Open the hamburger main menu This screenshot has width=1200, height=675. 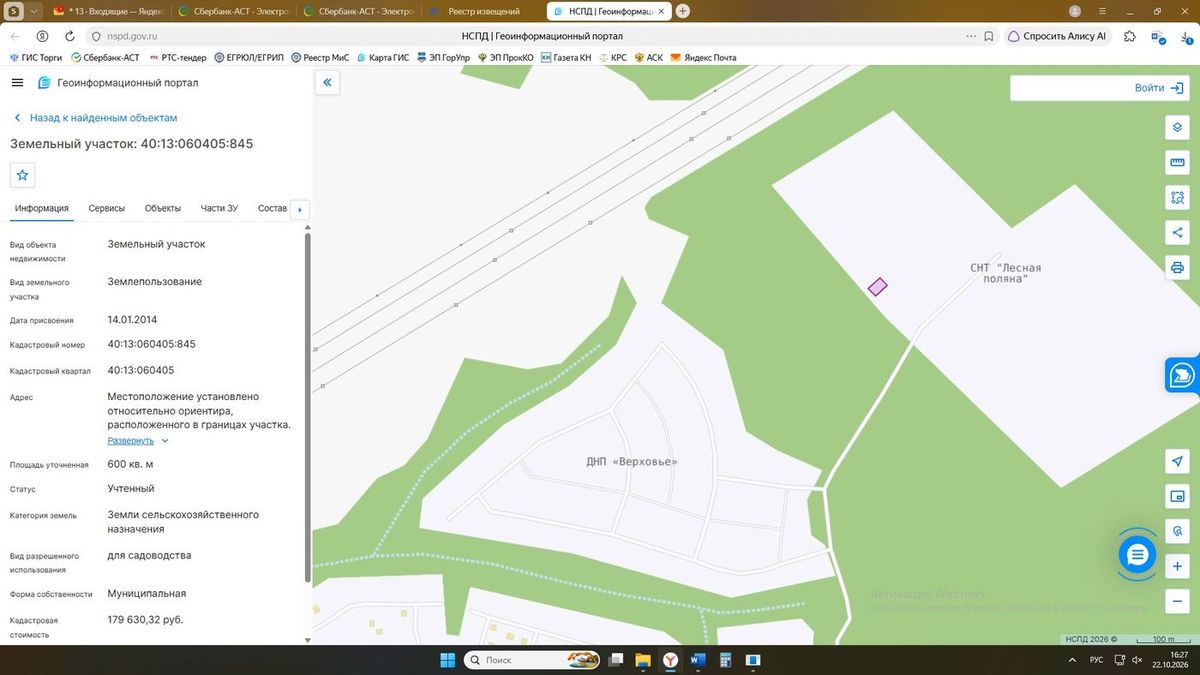[17, 83]
